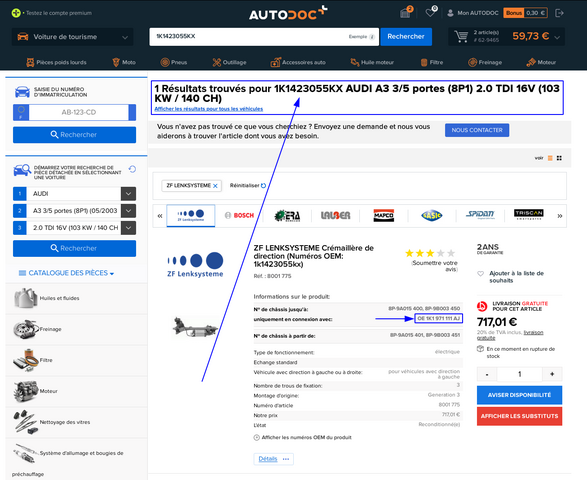
Task: Select ZF Lenksysteme brand logo
Action: point(191,216)
